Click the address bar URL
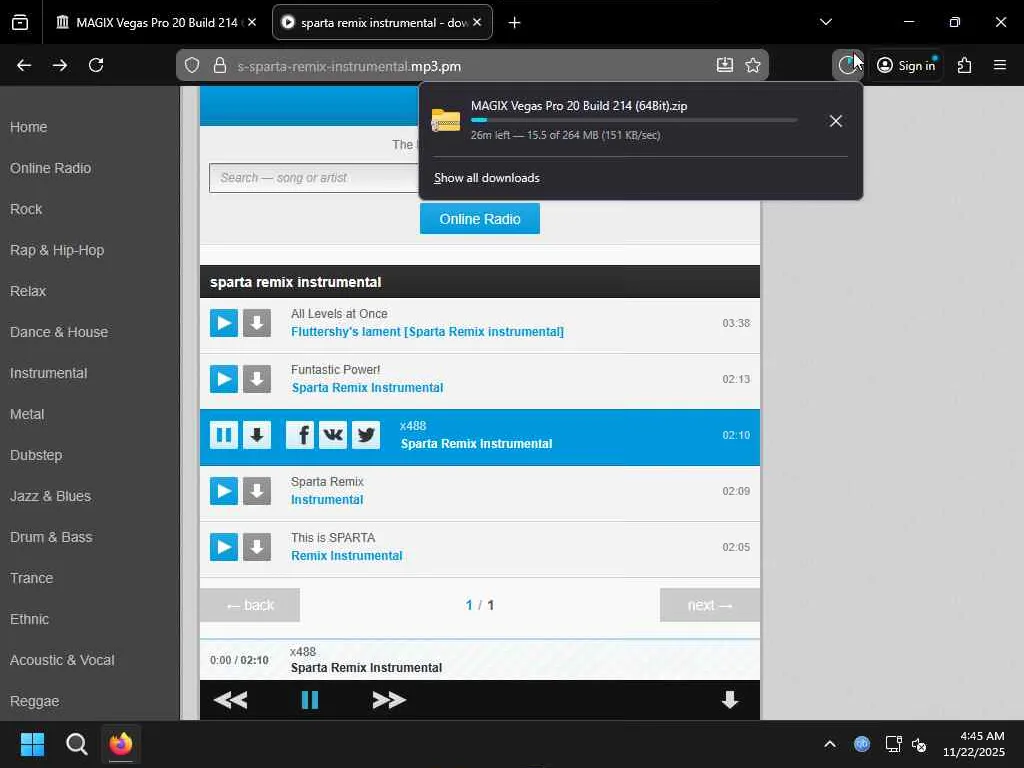This screenshot has height=768, width=1024. pos(349,67)
